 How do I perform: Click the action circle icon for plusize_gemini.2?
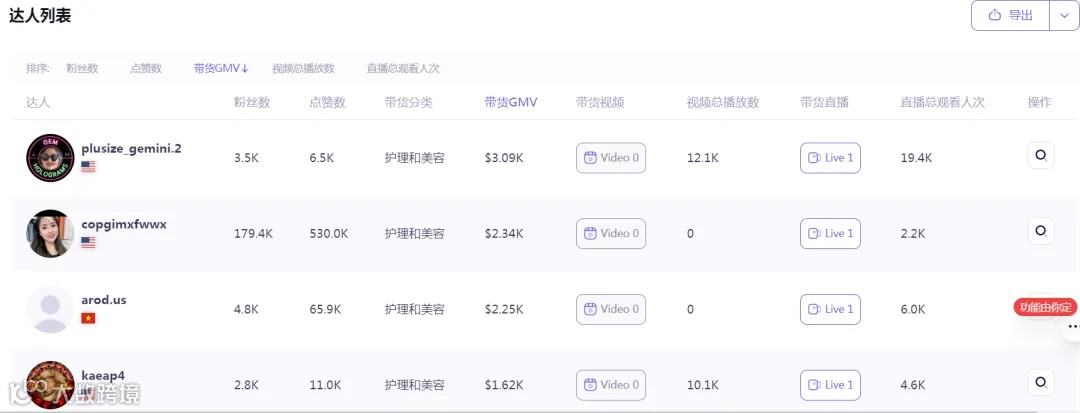click(x=1040, y=155)
